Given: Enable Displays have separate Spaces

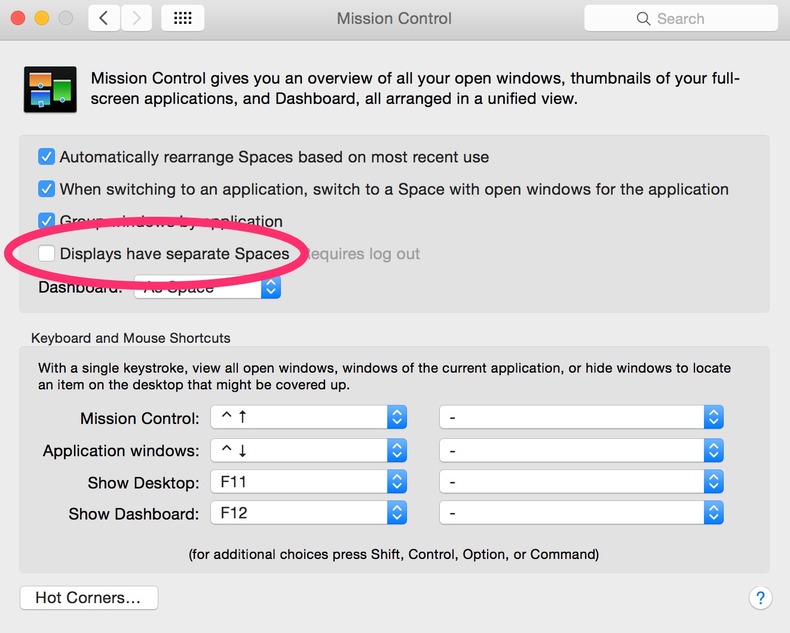Looking at the screenshot, I should point(46,253).
